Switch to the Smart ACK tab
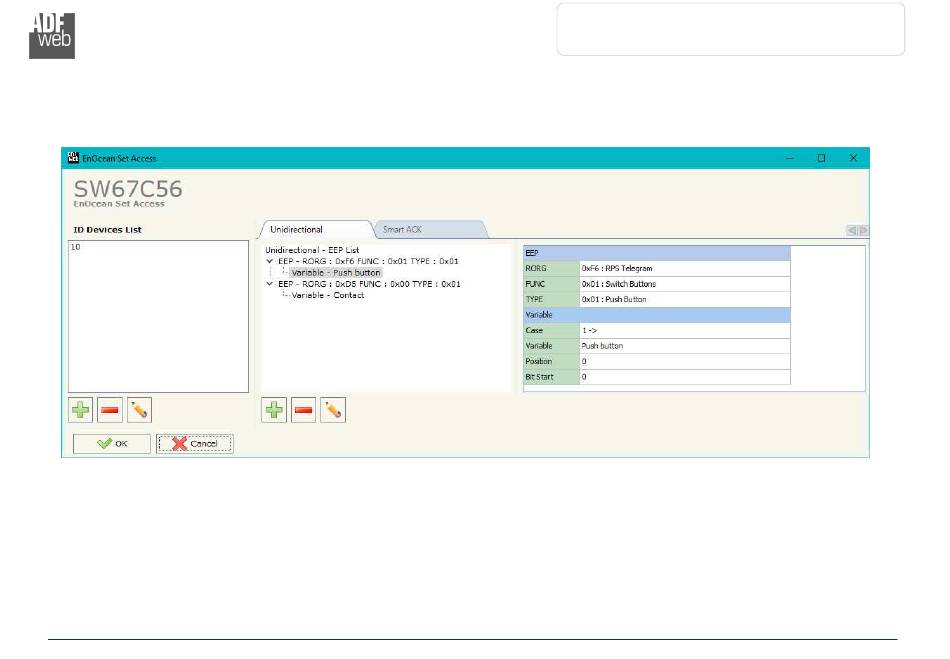Viewport: 950px width, 659px height. 403,230
